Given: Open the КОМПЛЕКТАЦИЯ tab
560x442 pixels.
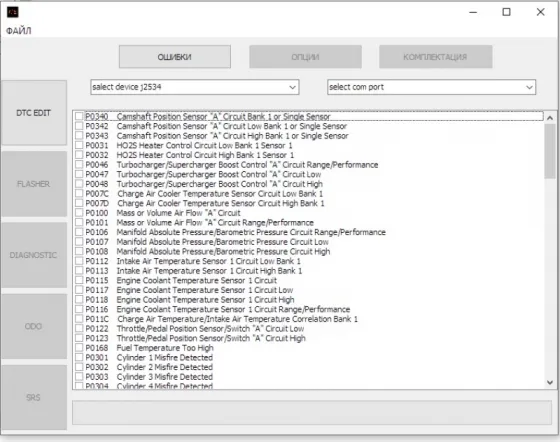Looking at the screenshot, I should [435, 57].
